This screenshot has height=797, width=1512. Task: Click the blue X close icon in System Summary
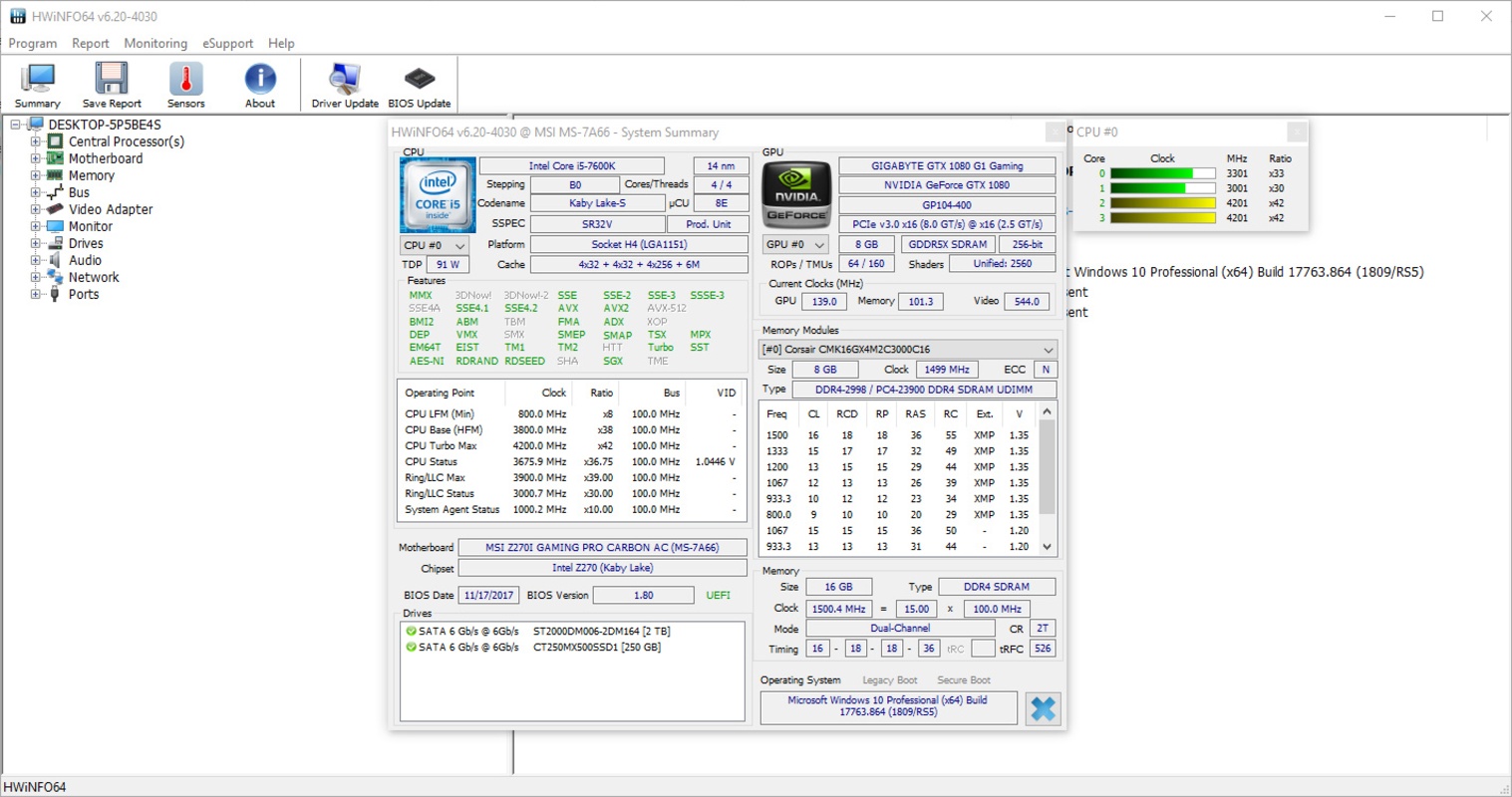tap(1043, 708)
